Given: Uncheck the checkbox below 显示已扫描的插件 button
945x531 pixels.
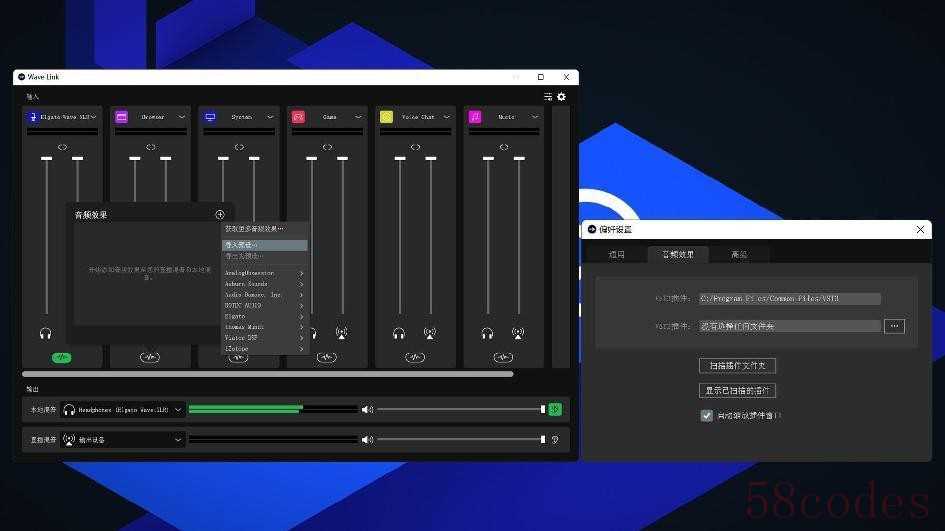Looking at the screenshot, I should pos(706,415).
